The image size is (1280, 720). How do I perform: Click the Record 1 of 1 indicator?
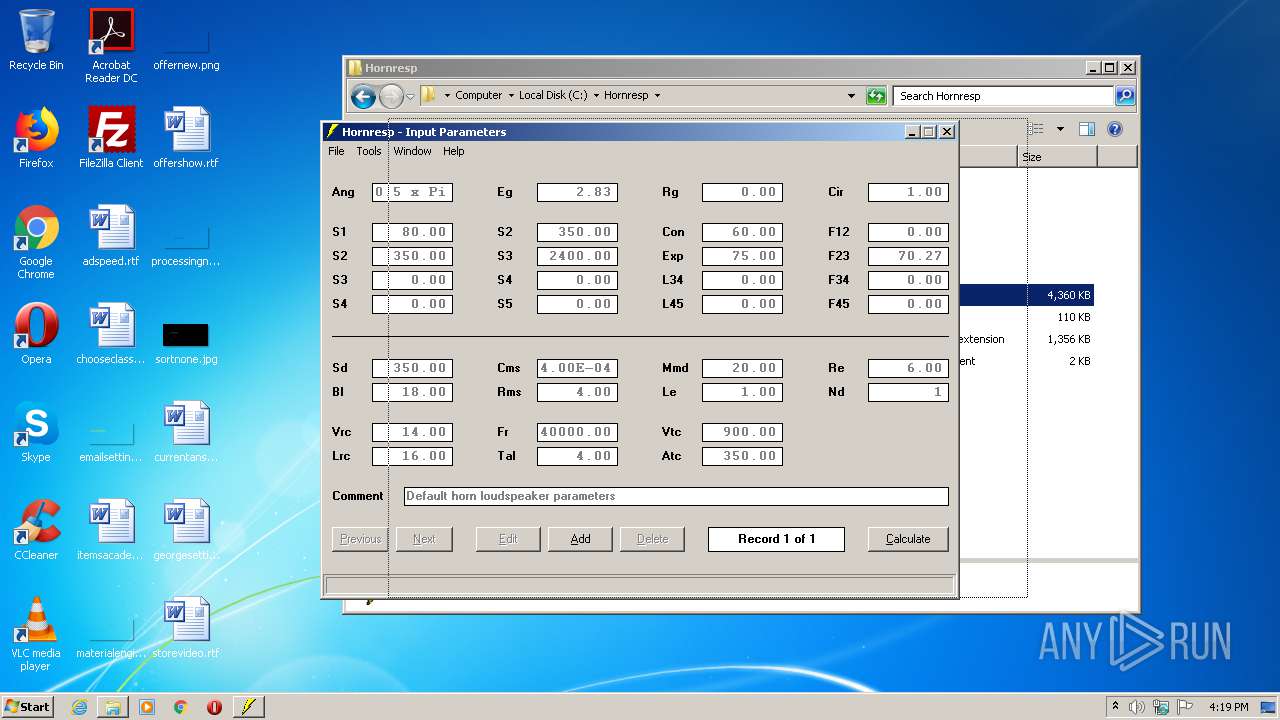coord(776,539)
